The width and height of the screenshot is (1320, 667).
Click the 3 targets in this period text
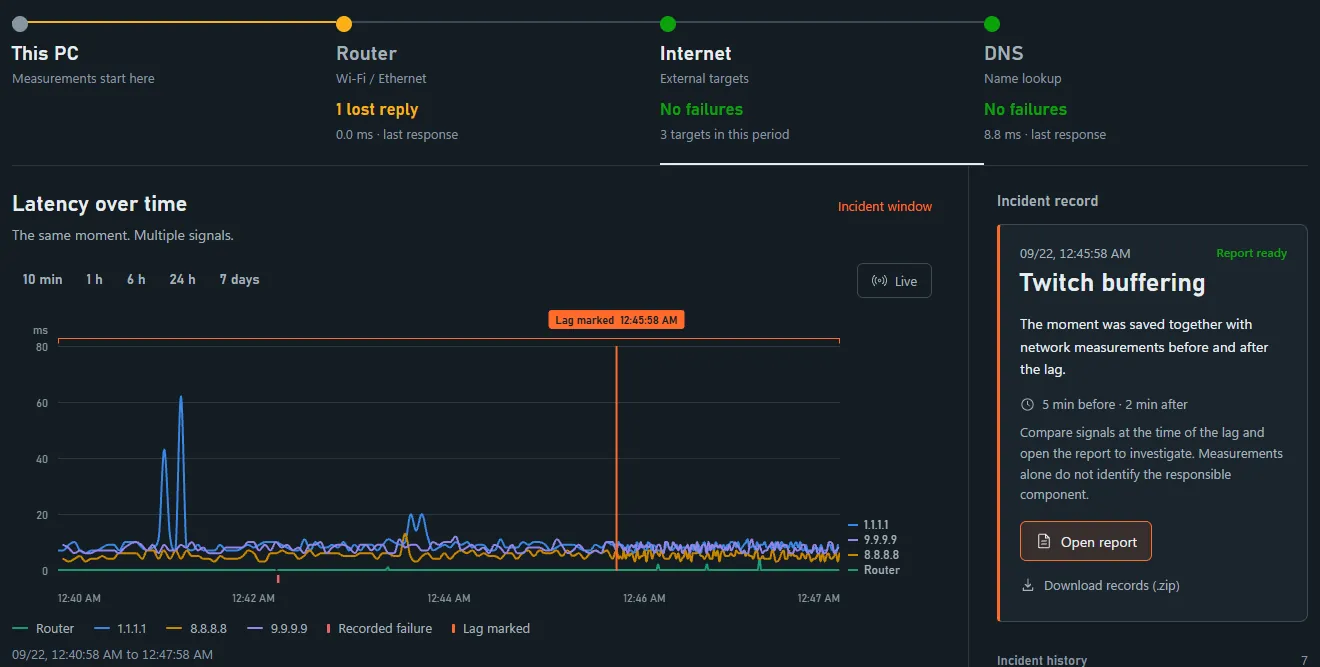click(725, 135)
